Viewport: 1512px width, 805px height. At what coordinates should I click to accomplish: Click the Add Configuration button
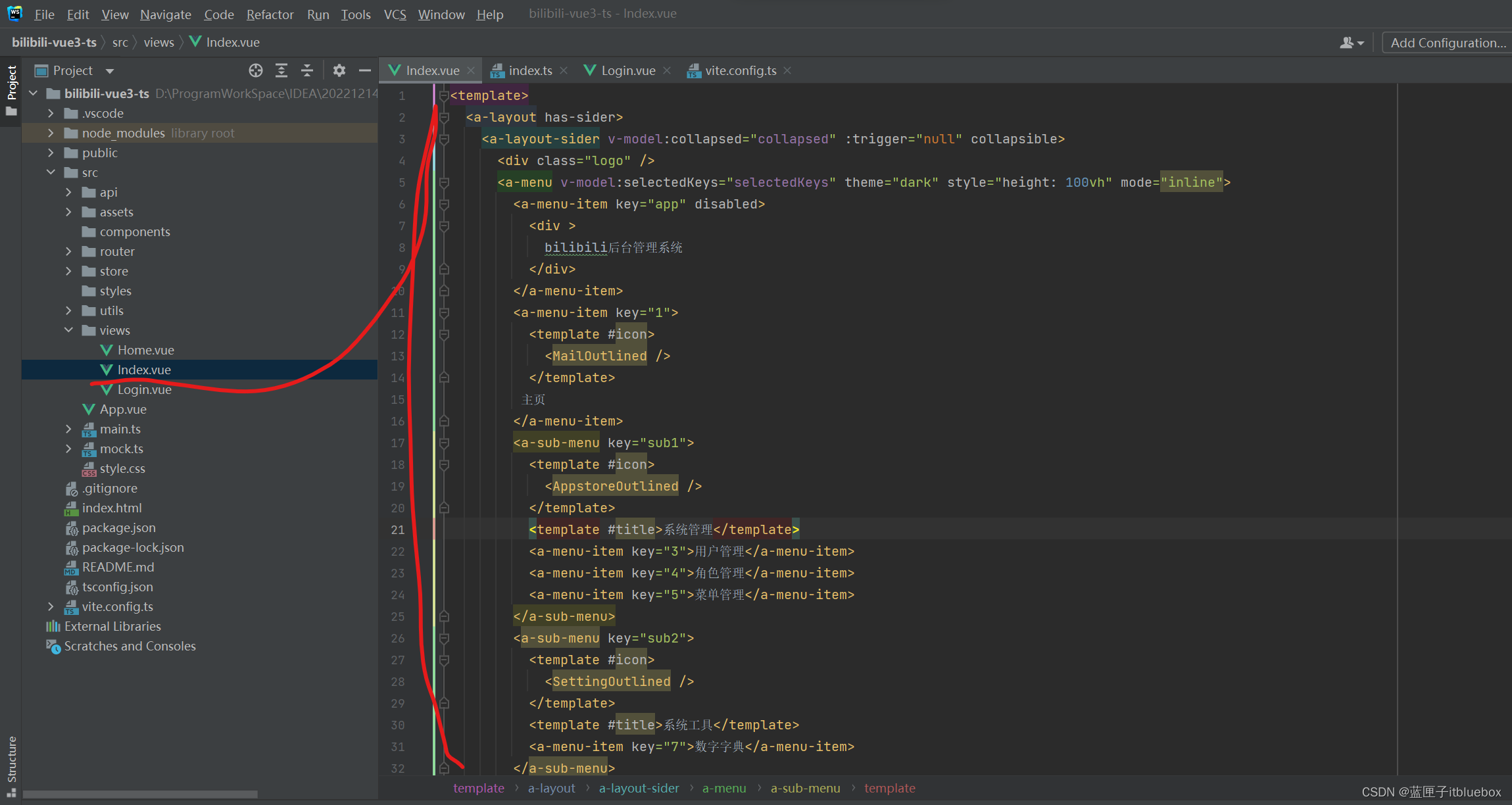(1447, 43)
